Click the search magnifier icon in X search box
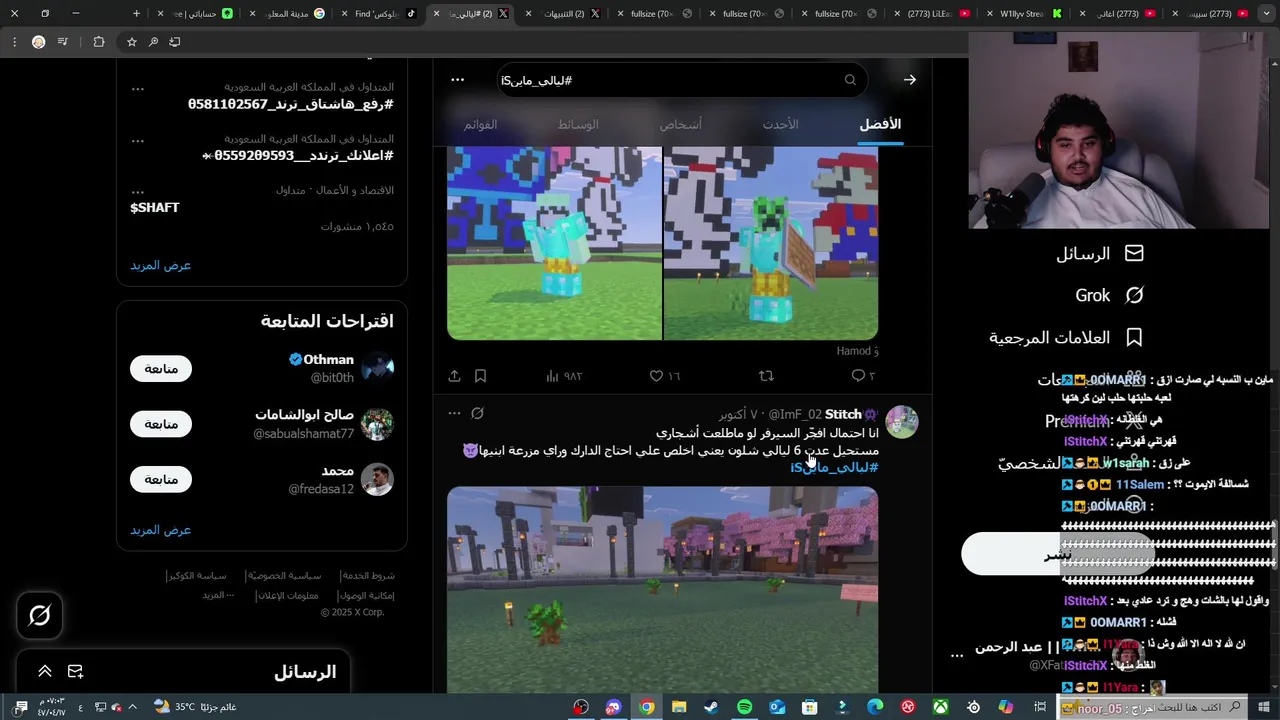Screen dimensions: 1280x720 coord(850,80)
